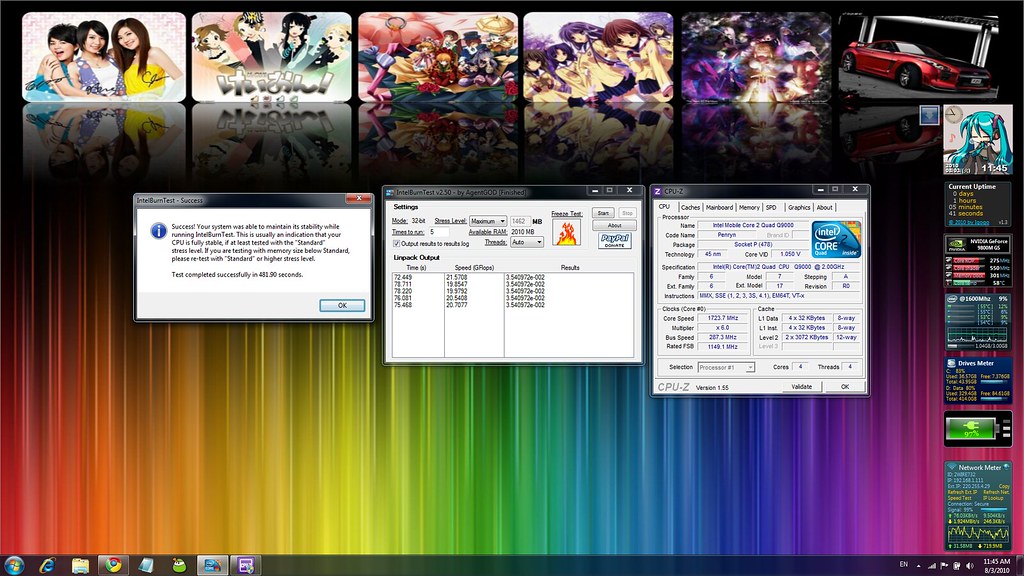Screen dimensions: 1024x576
Task: Click the CPU-Z title bar Z icon
Action: pos(658,191)
